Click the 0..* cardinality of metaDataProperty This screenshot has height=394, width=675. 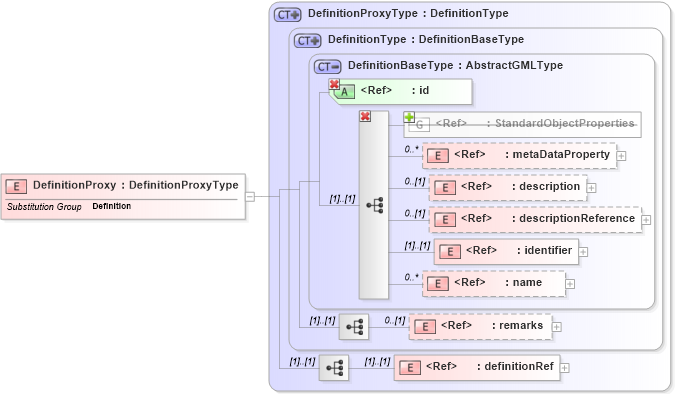tap(411, 149)
